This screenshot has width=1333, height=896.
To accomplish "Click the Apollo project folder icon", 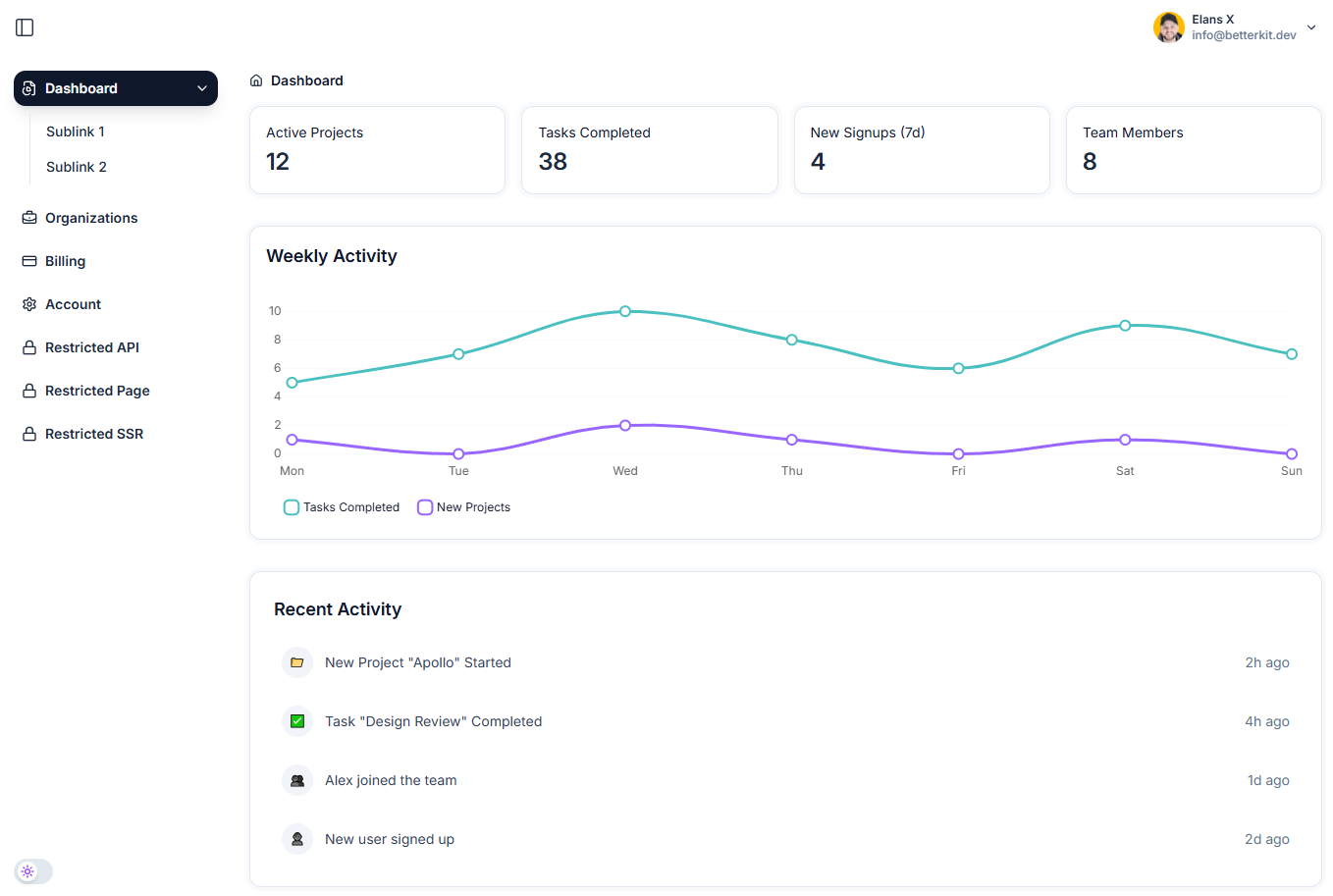I will (297, 662).
